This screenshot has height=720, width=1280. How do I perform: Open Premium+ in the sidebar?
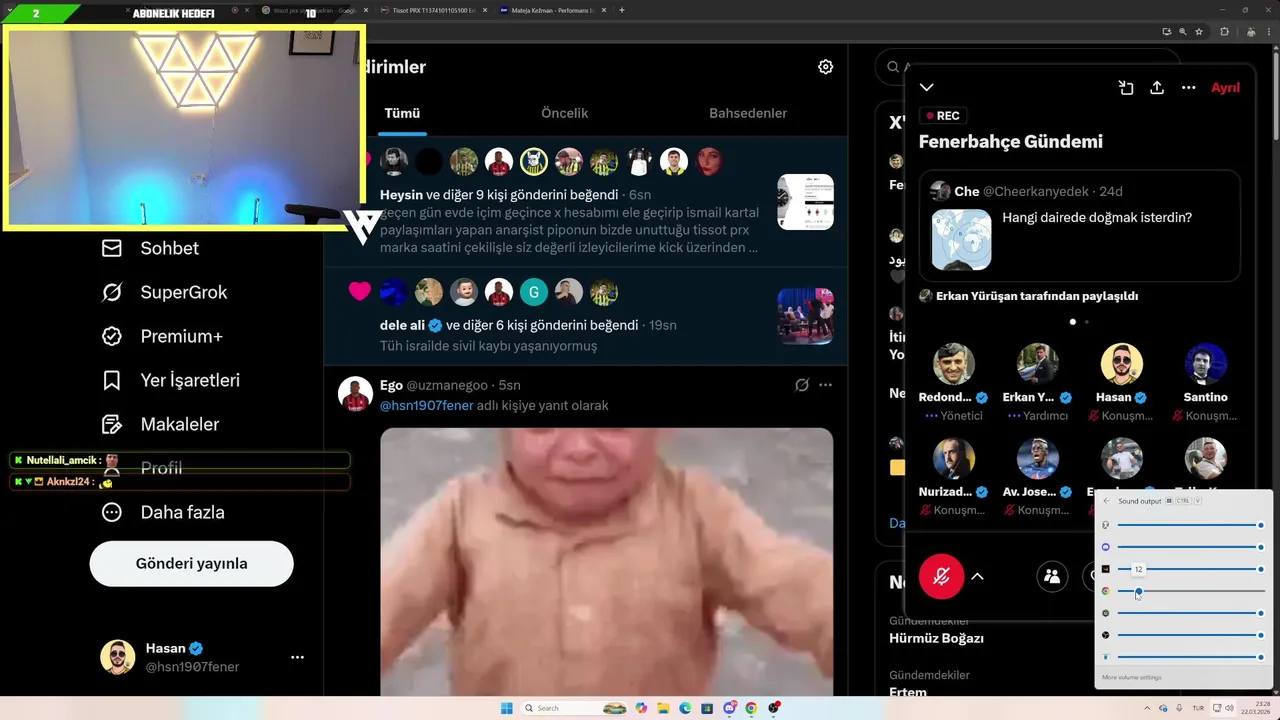click(x=161, y=336)
